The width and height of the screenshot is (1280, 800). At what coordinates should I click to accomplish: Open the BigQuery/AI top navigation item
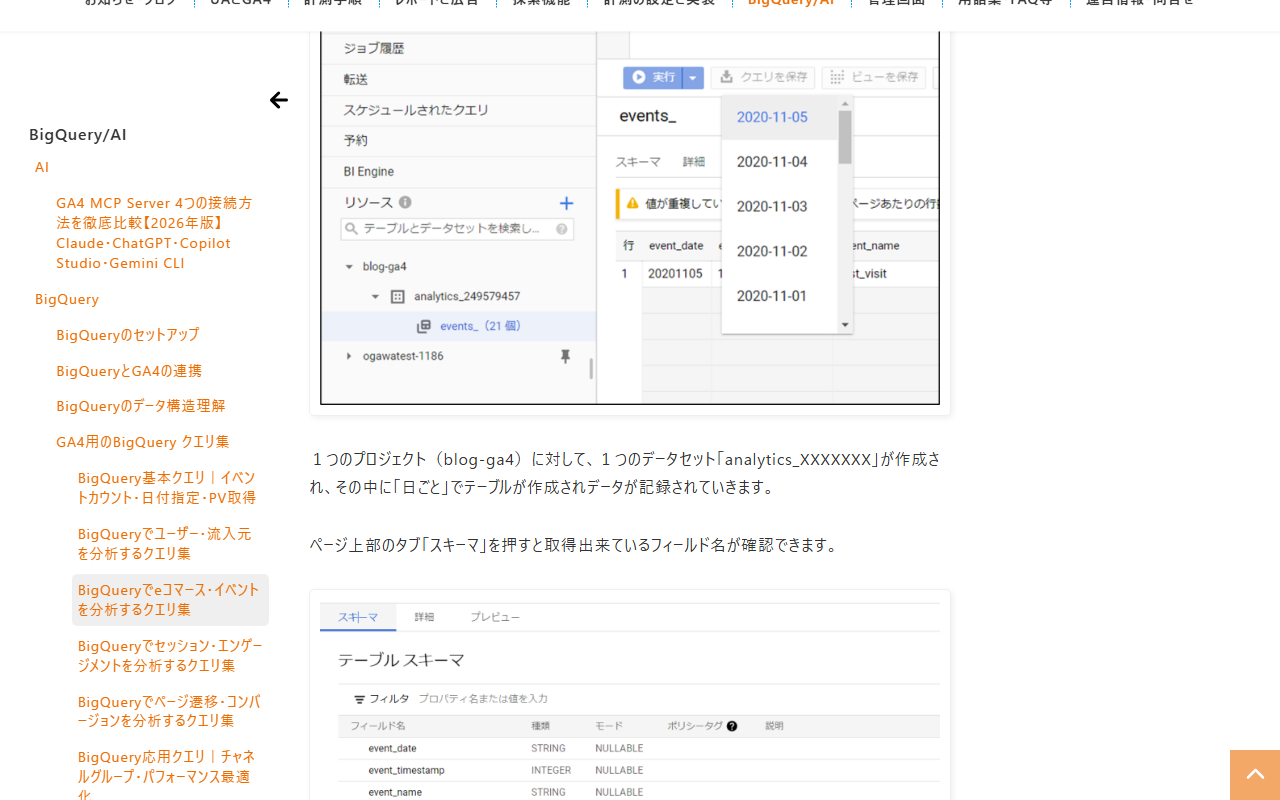point(791,2)
